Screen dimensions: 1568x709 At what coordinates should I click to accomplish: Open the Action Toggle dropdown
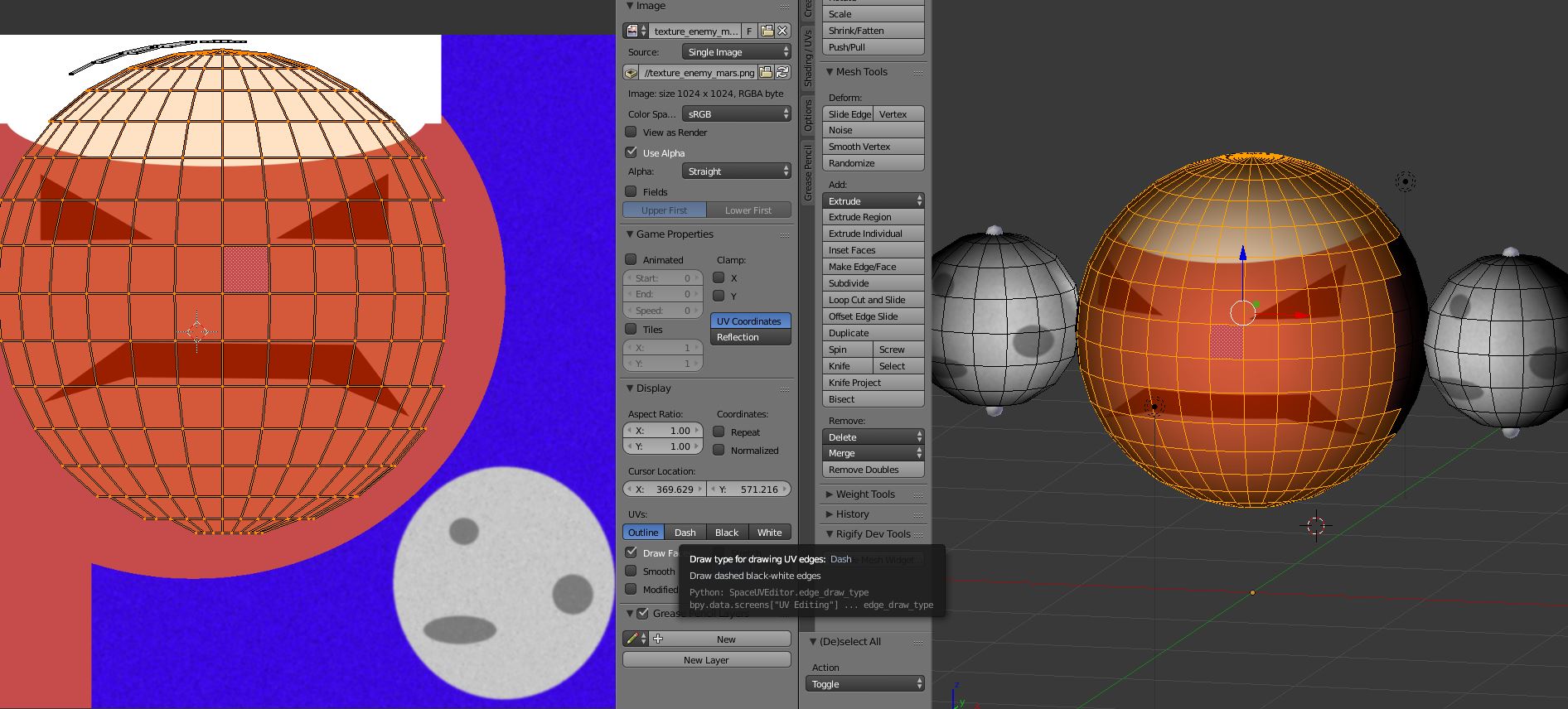pyautogui.click(x=865, y=684)
